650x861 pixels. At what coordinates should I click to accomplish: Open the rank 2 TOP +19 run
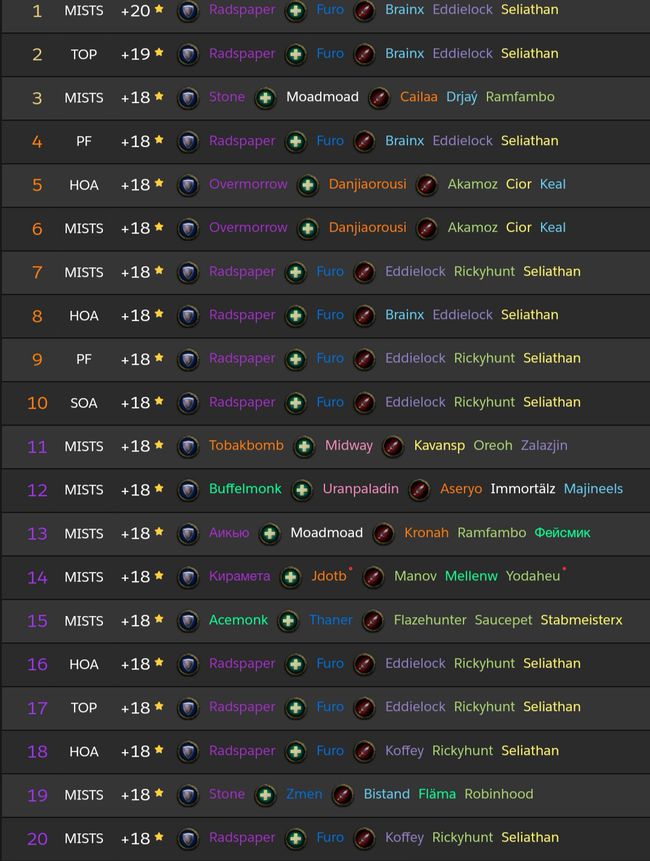[x=325, y=54]
